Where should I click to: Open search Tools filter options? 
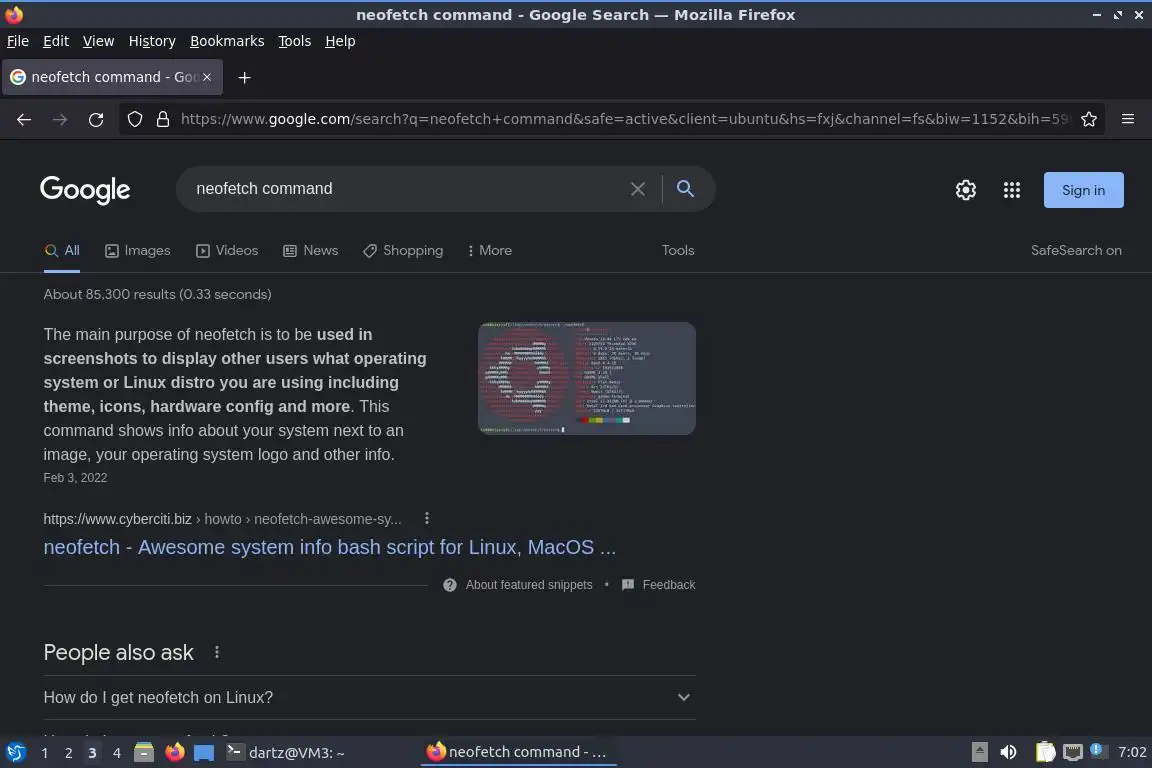point(677,251)
